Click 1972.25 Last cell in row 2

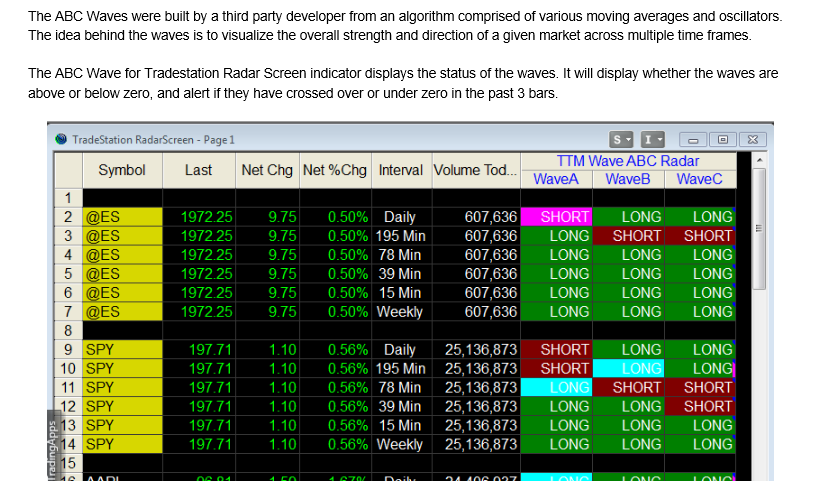click(199, 217)
